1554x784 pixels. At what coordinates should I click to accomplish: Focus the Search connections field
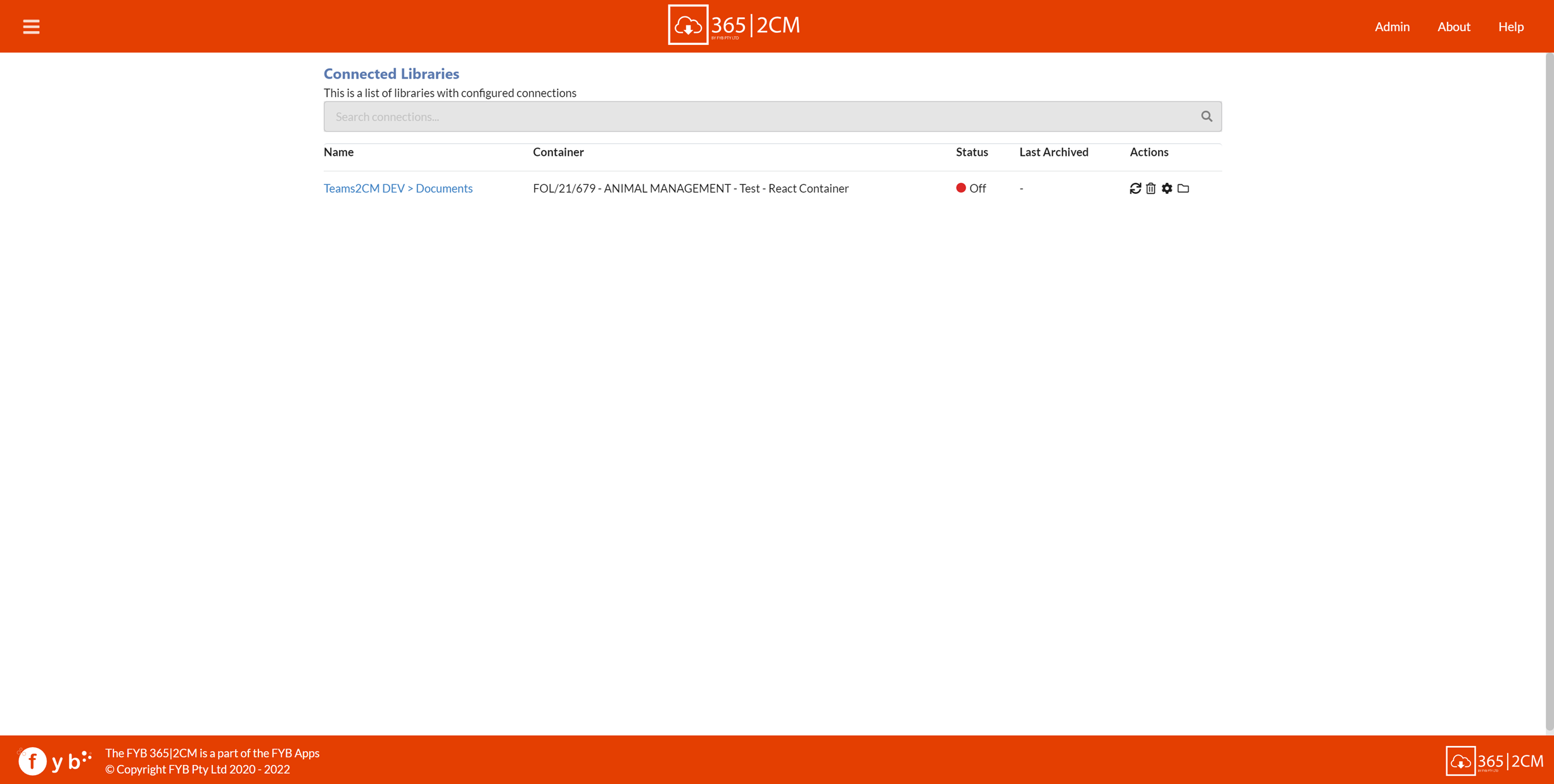point(772,117)
